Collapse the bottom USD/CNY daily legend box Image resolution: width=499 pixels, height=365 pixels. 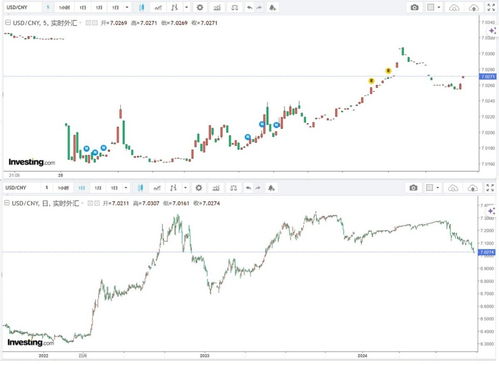click(7, 203)
